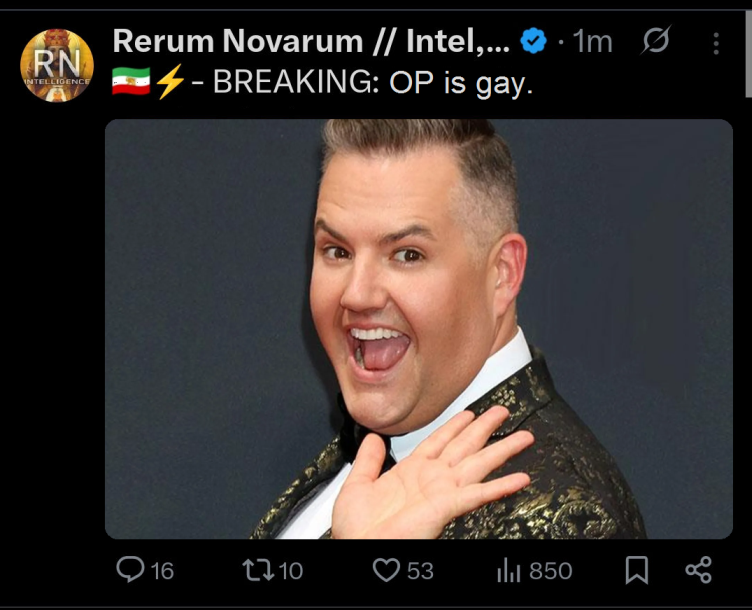Viewport: 752px width, 610px height.
Task: Open the Rerum Novarum // Intel display name
Action: point(311,41)
